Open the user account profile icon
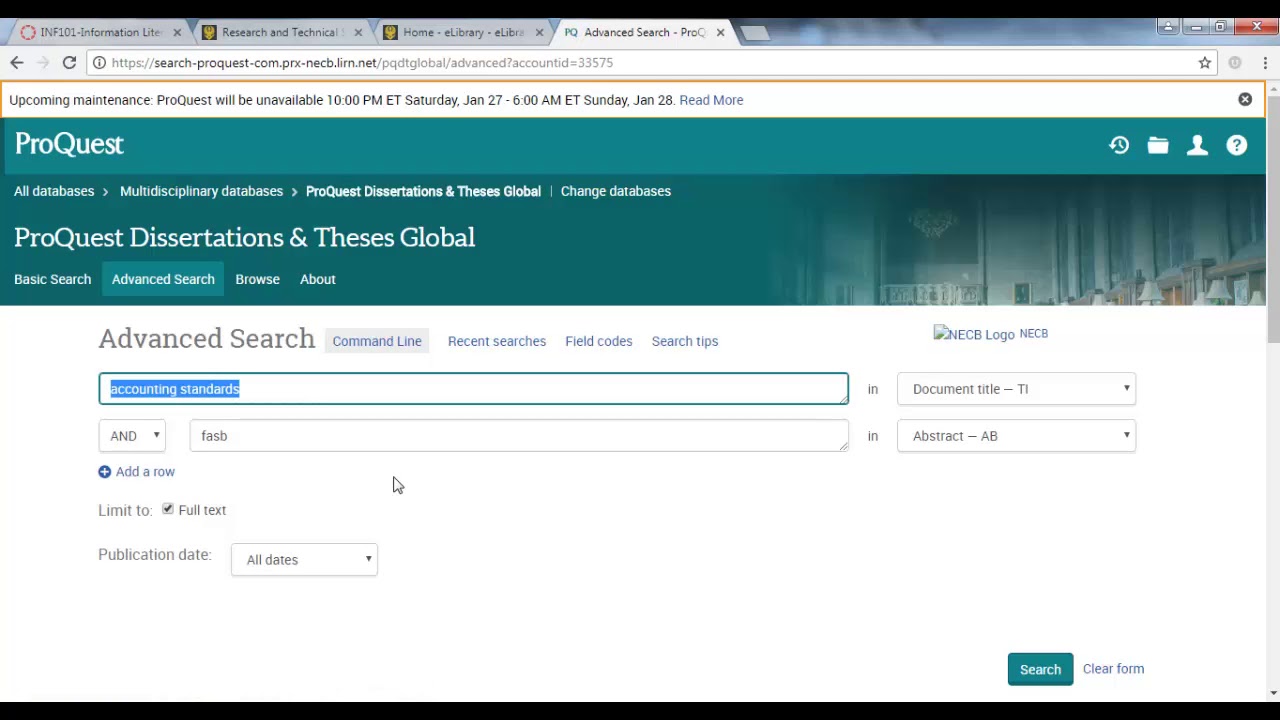 [x=1197, y=145]
